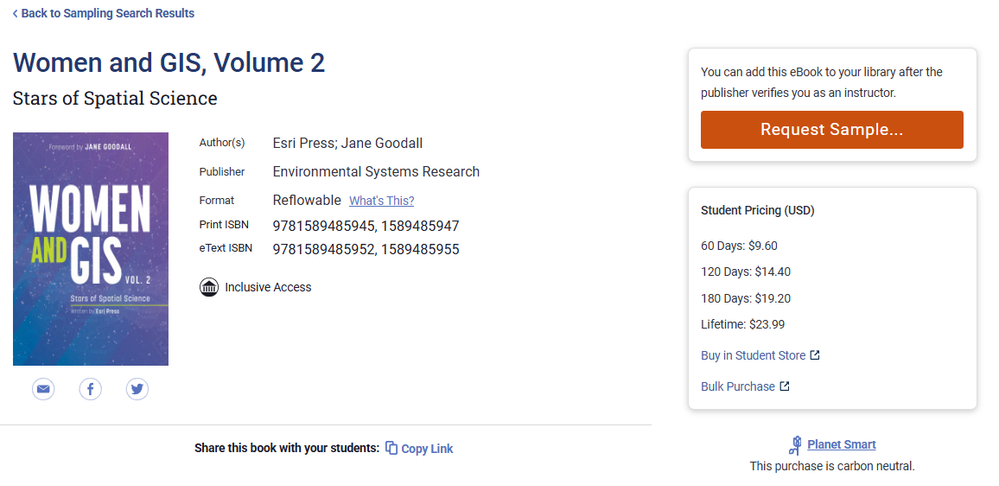
Task: Open Buy in Student Store link
Action: click(754, 356)
